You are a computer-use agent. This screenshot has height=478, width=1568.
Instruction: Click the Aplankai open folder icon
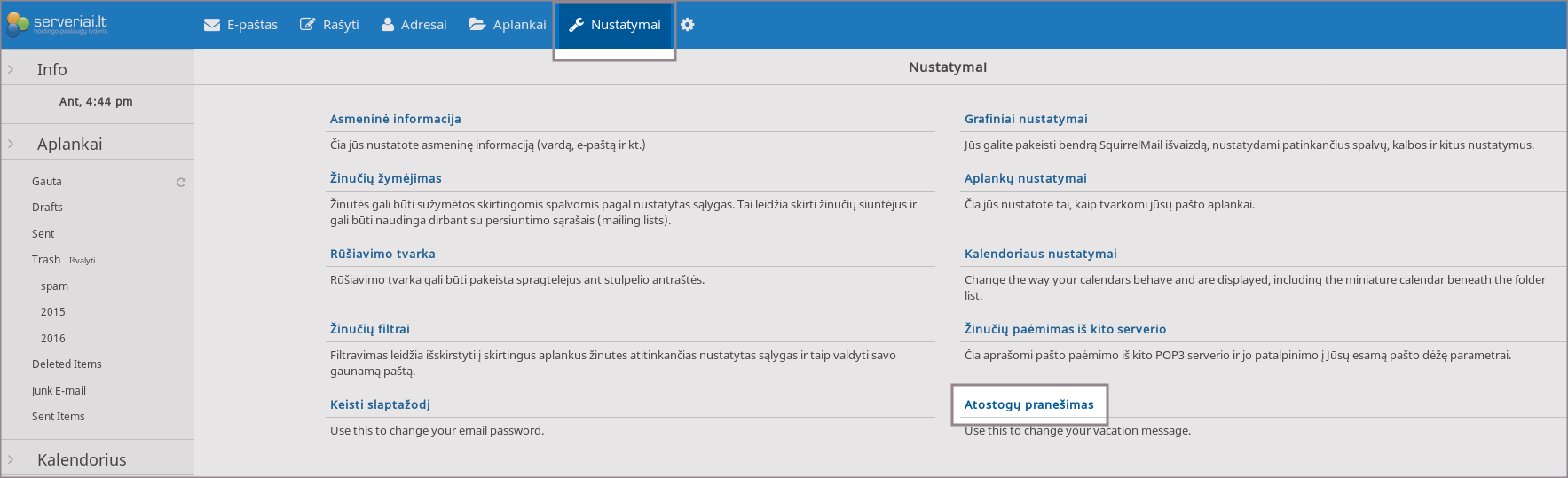(477, 25)
